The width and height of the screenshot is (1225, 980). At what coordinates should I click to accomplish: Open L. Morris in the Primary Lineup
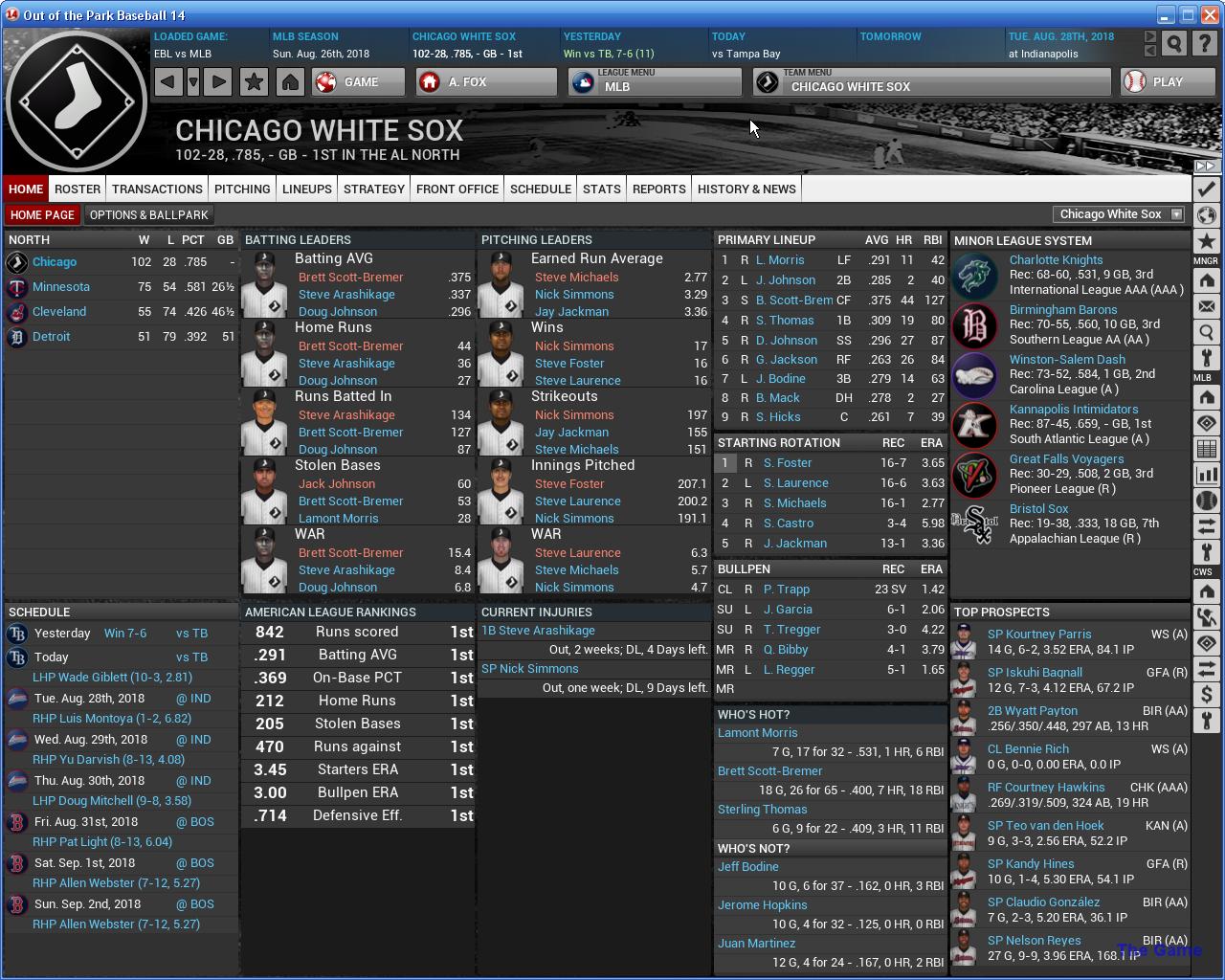[x=780, y=260]
